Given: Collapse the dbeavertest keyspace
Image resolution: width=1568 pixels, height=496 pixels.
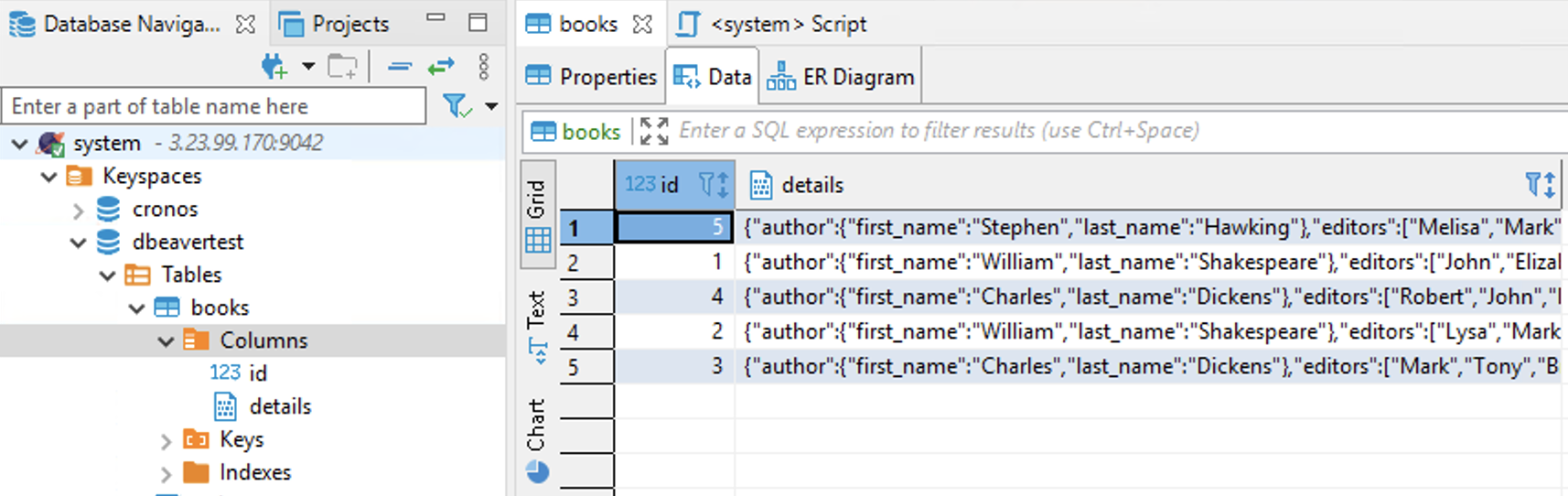Looking at the screenshot, I should click(x=78, y=243).
